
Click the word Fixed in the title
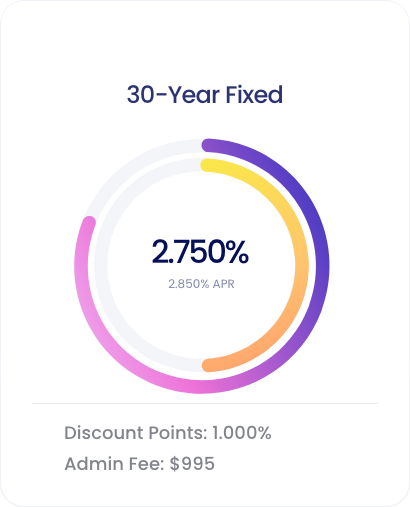pos(254,95)
